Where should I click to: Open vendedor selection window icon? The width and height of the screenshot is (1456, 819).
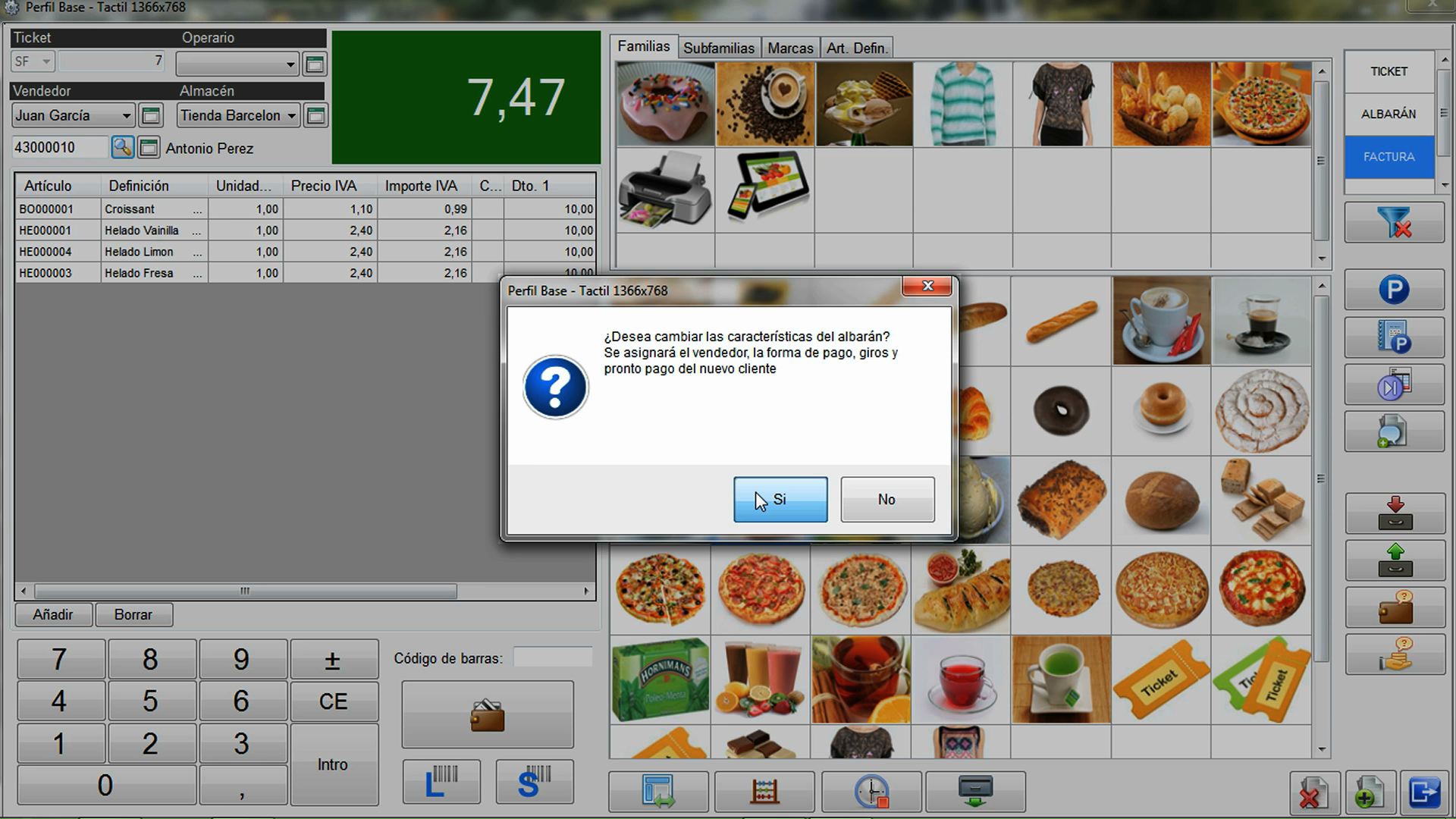[x=151, y=116]
